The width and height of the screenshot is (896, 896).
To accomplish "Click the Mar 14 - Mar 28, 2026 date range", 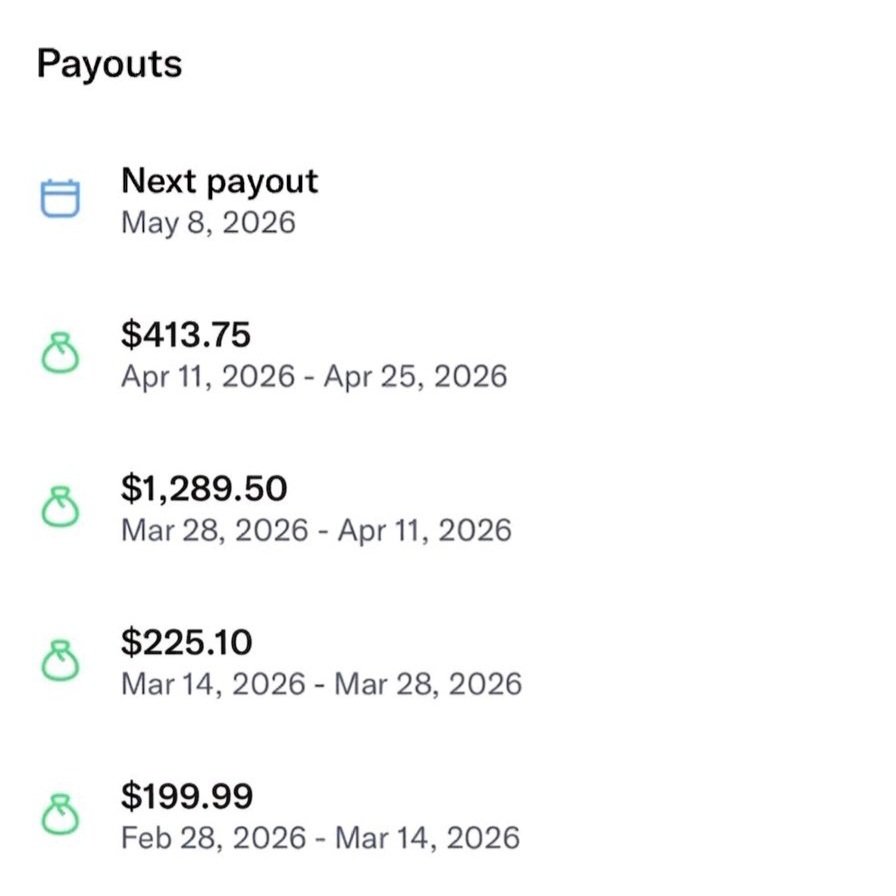I will [x=321, y=685].
